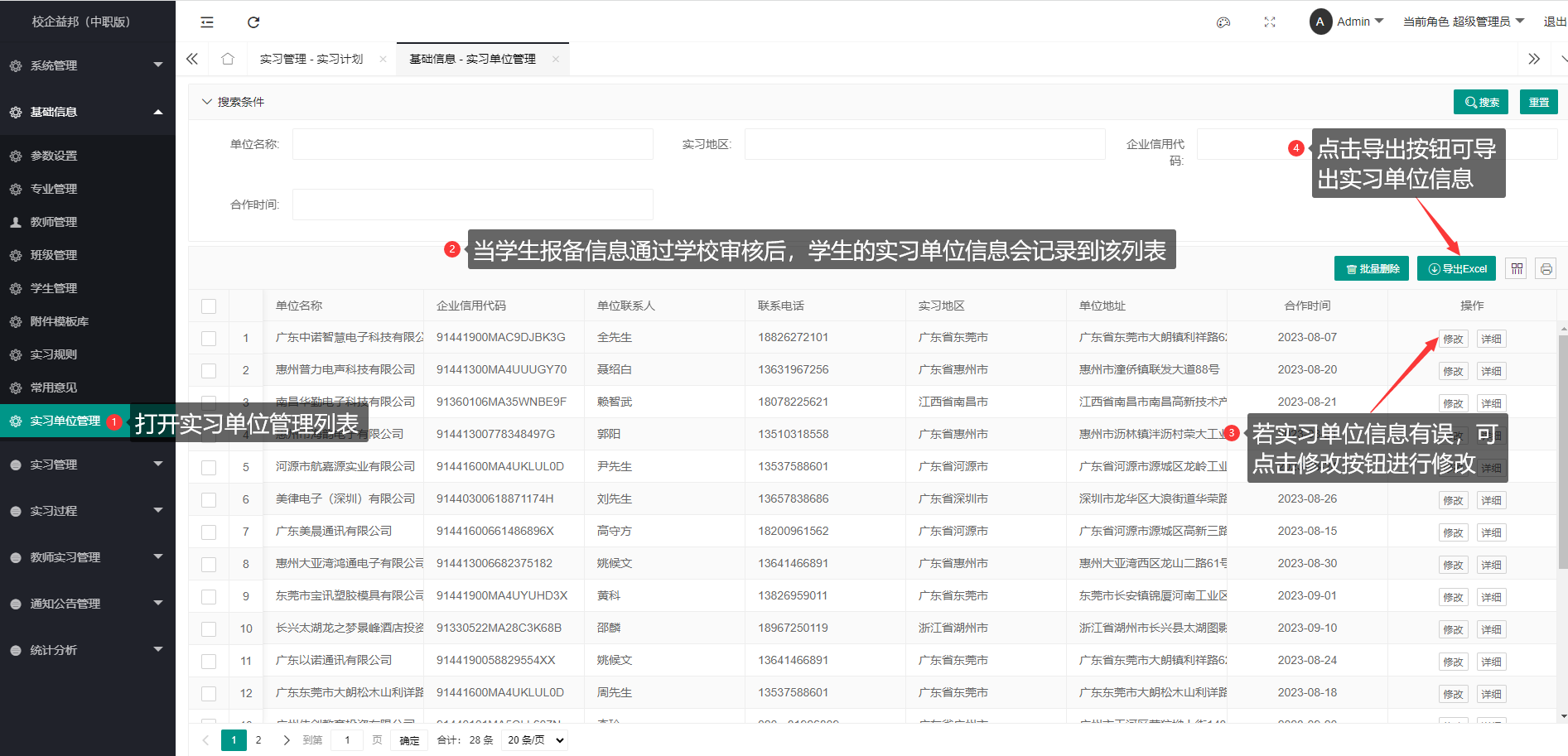The width and height of the screenshot is (1568, 756).
Task: Open column filter grid icon
Action: tap(1516, 268)
